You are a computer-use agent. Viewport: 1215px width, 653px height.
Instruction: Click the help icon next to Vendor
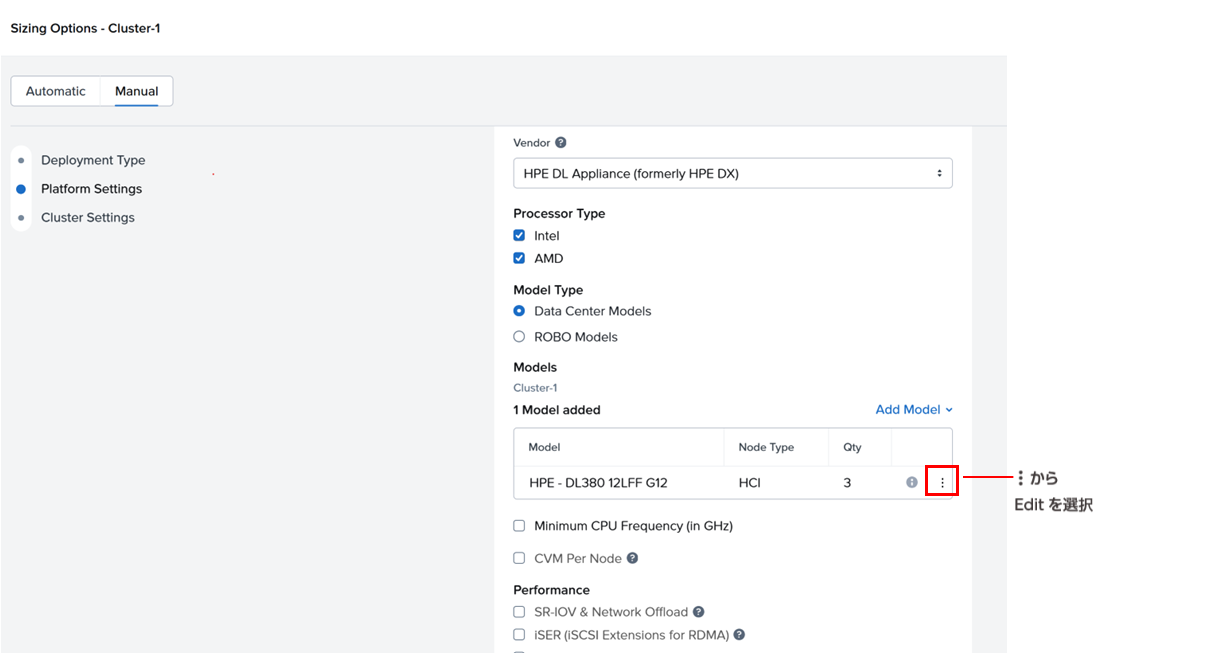tap(561, 143)
